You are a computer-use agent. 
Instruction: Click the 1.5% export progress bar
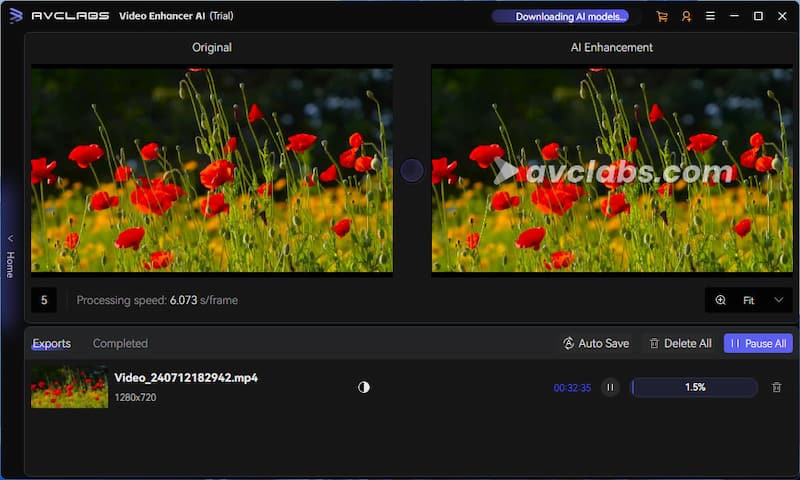click(x=694, y=388)
